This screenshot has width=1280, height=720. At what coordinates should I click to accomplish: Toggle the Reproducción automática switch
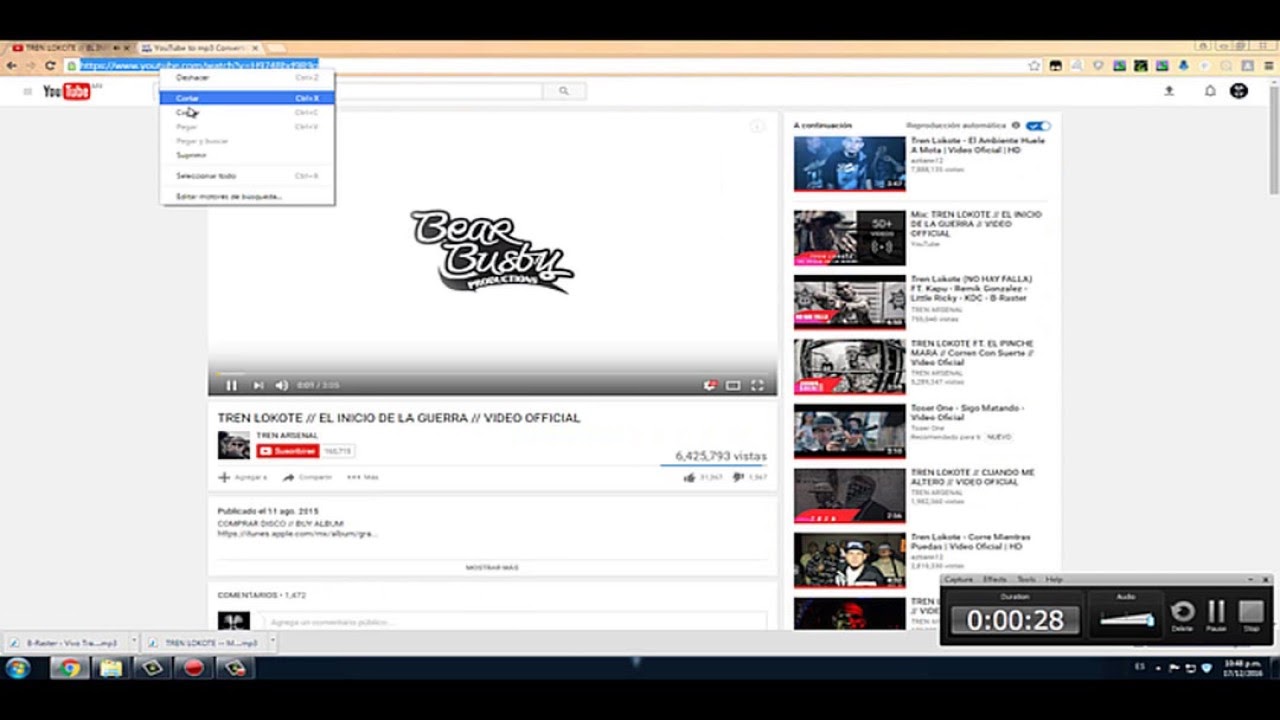(x=1039, y=126)
